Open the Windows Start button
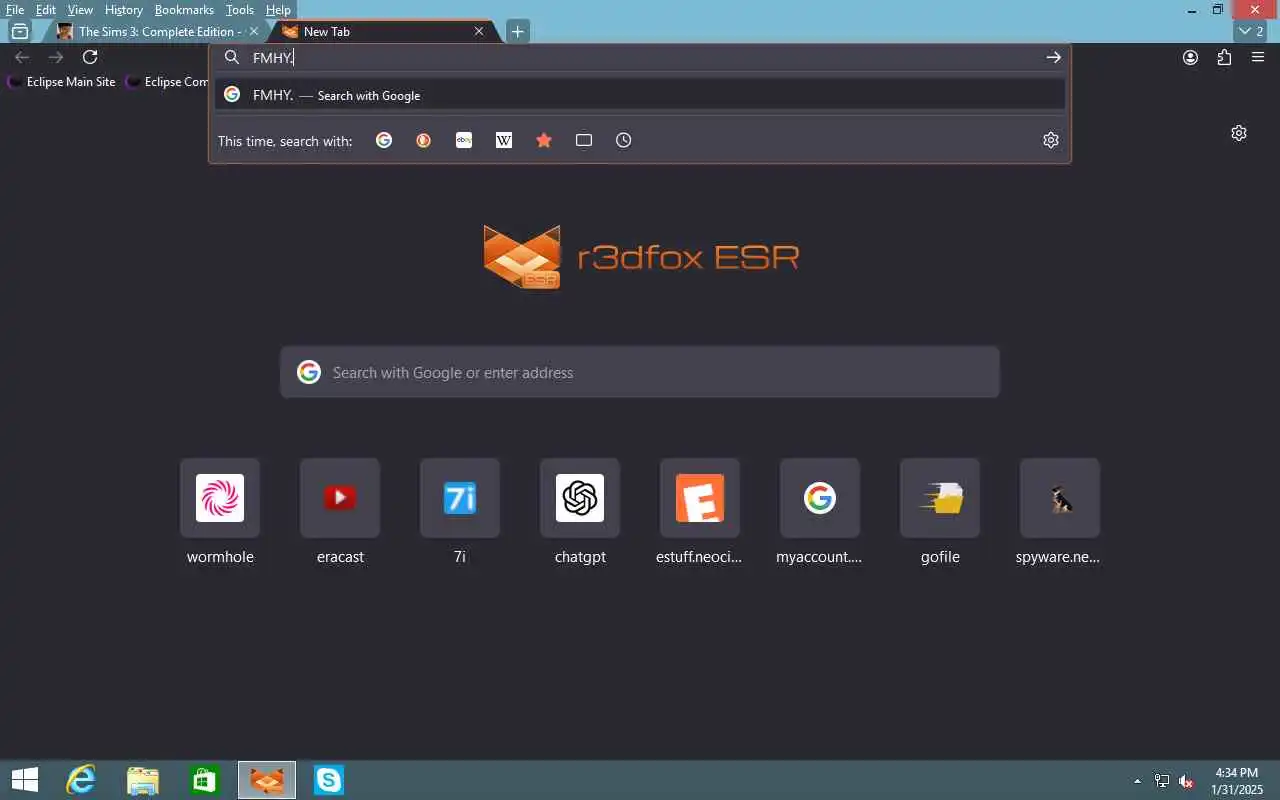Image resolution: width=1280 pixels, height=800 pixels. 24,780
